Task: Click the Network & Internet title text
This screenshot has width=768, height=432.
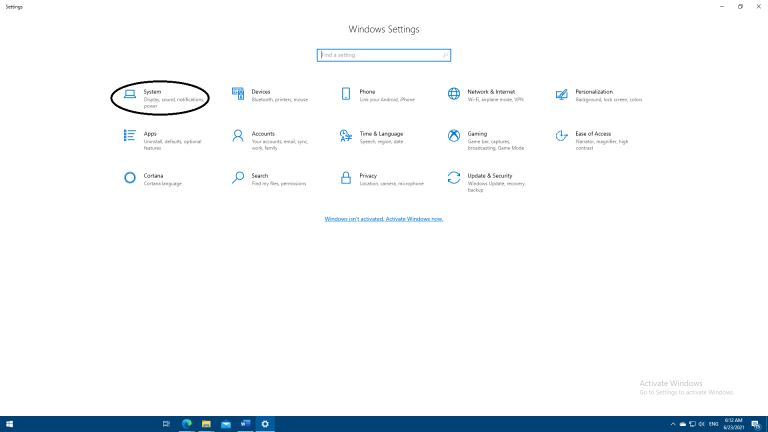Action: coord(491,92)
